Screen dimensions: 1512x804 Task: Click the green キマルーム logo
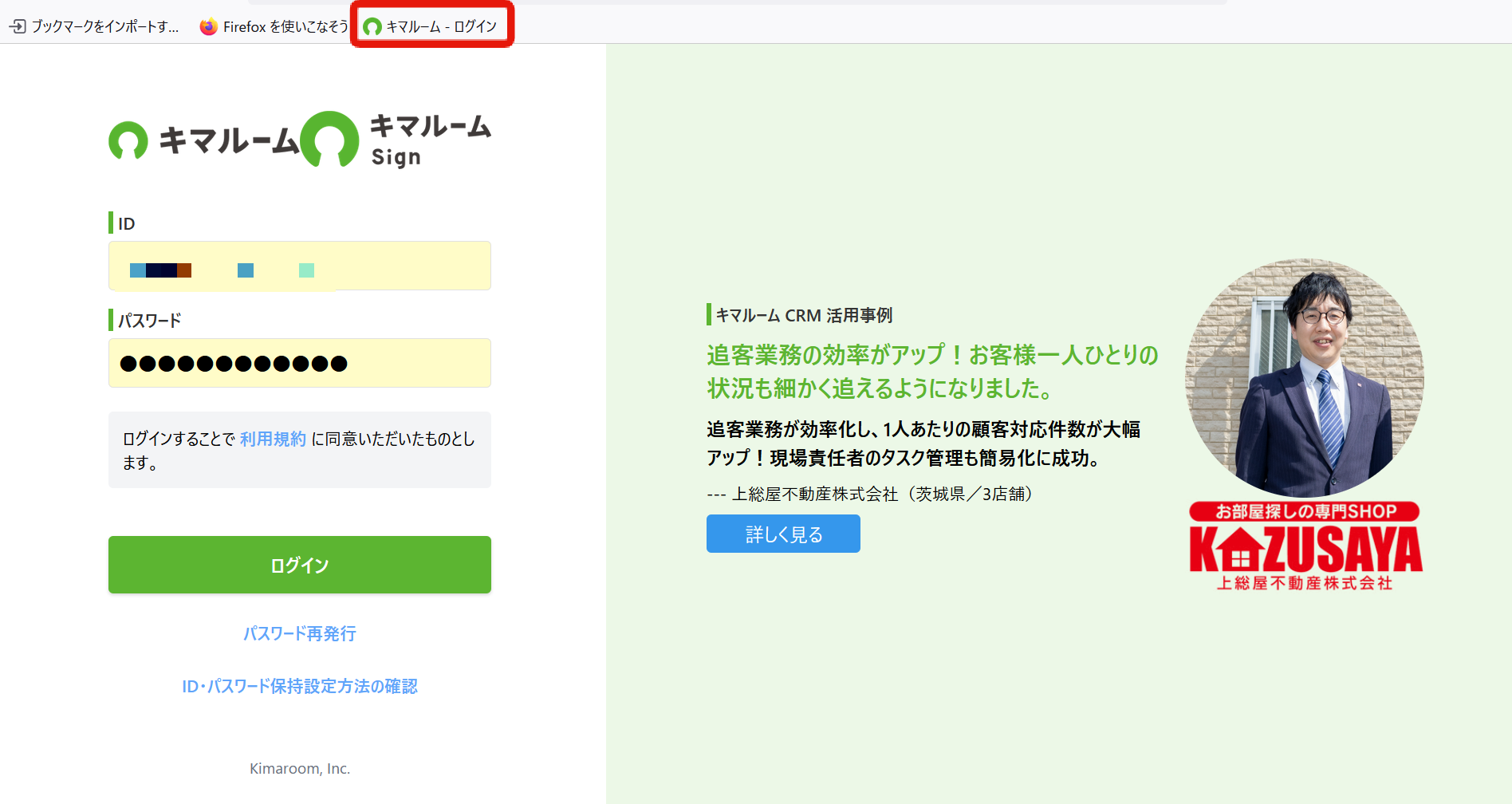(x=204, y=140)
